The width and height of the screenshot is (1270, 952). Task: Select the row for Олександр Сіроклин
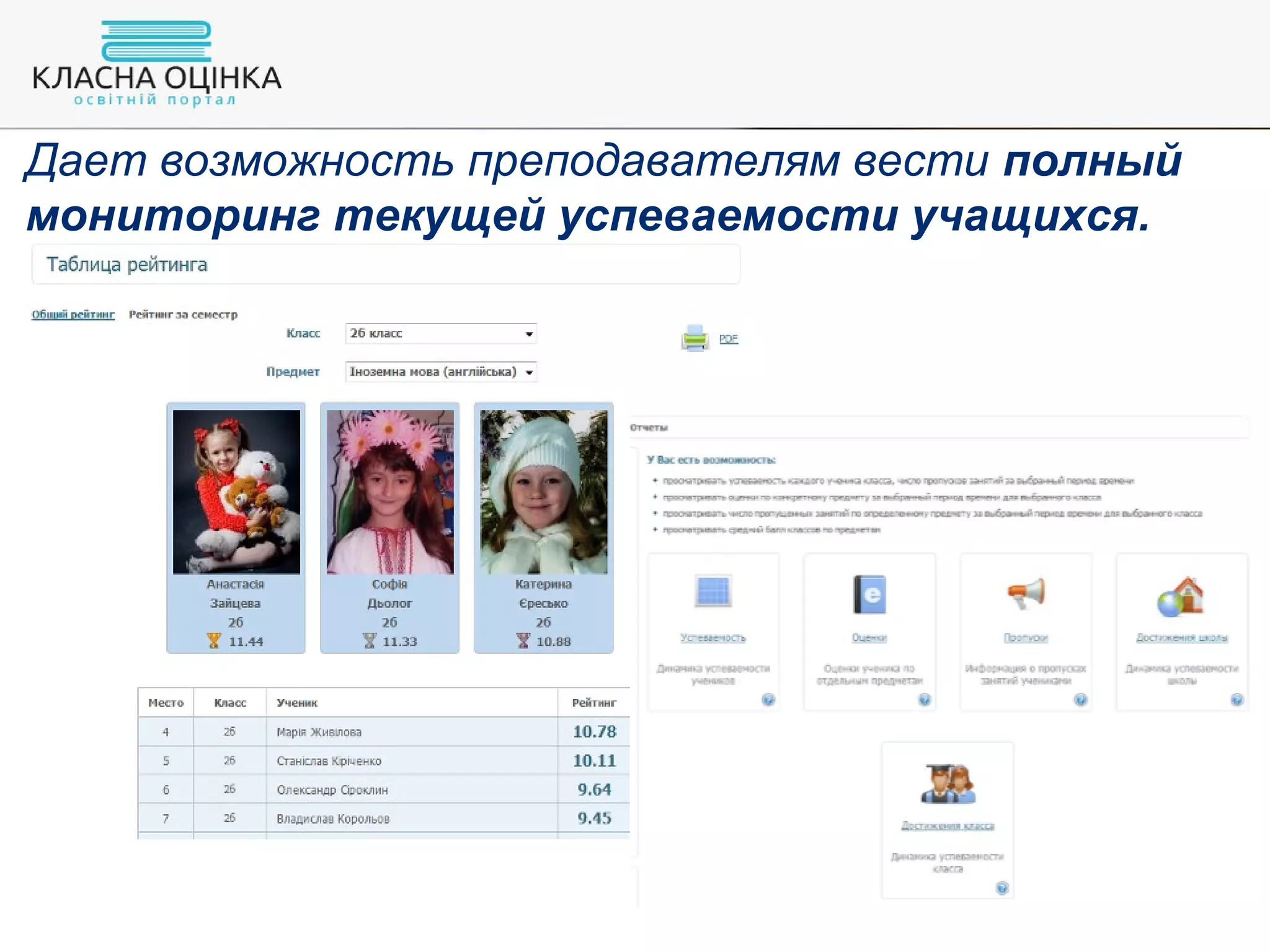(x=384, y=790)
